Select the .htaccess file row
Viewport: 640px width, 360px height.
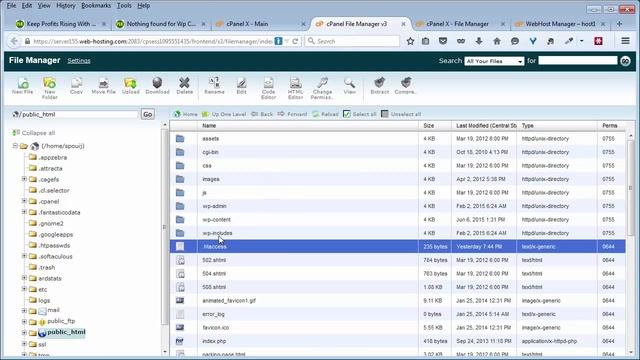398,247
